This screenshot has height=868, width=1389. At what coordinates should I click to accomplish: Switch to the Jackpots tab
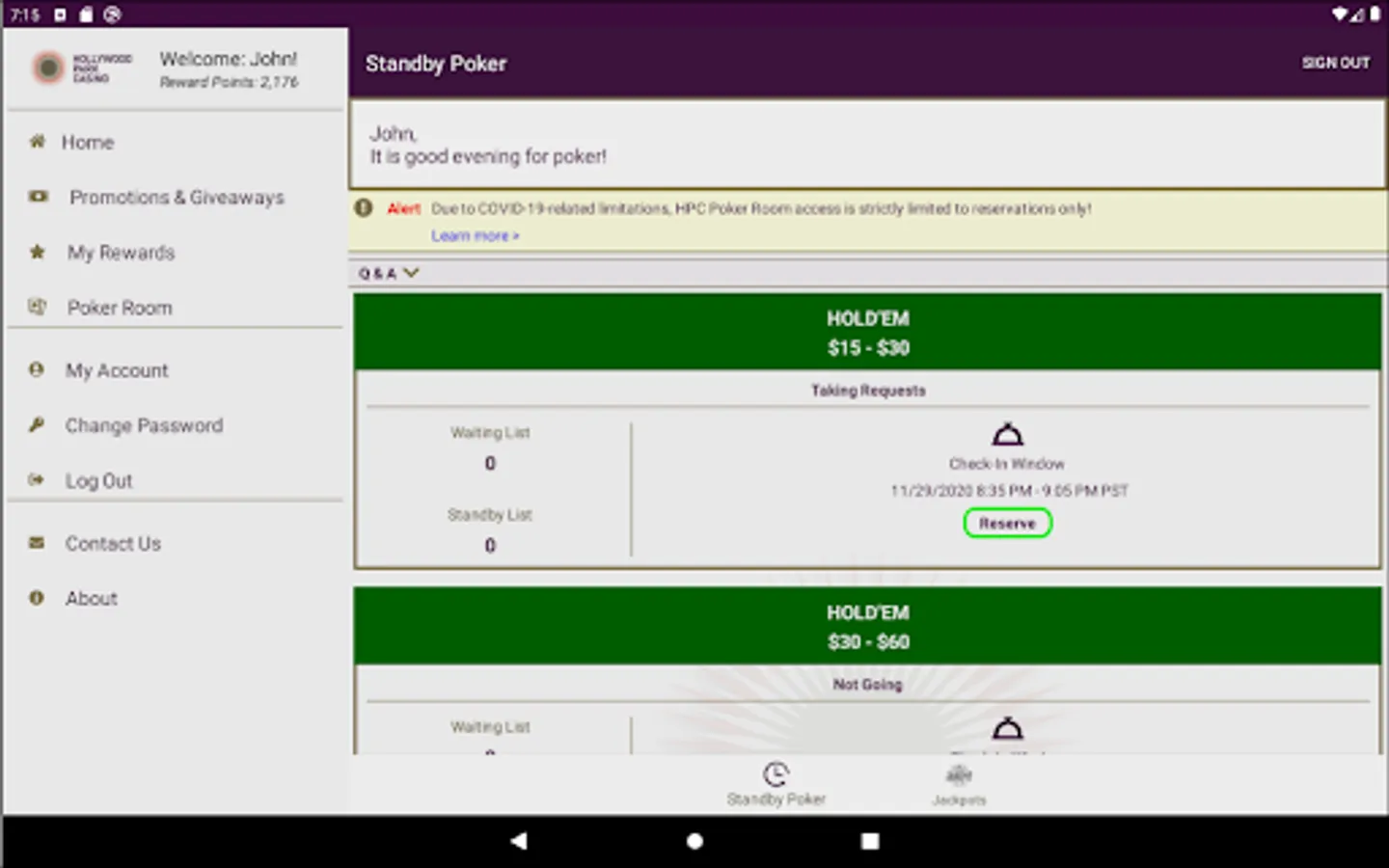pos(959,784)
